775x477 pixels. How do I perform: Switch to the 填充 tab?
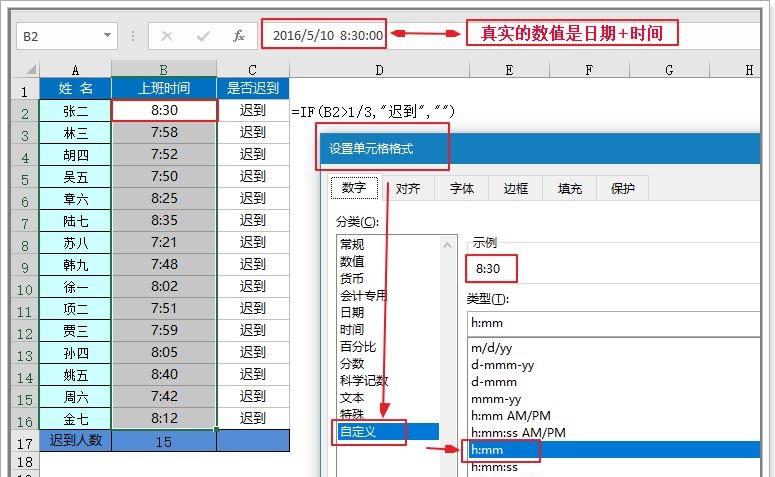click(x=569, y=188)
